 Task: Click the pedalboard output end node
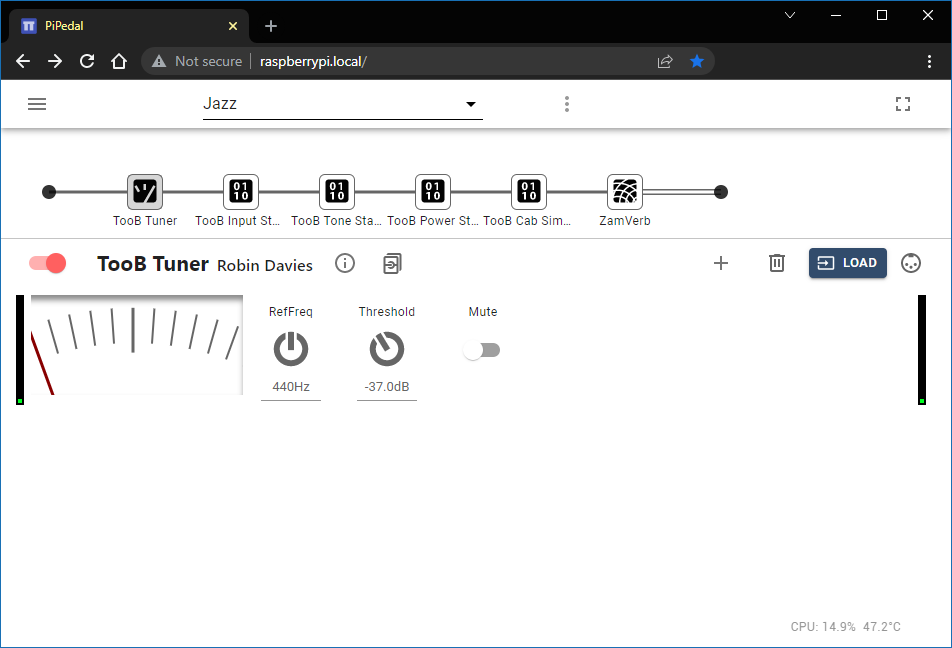point(721,192)
